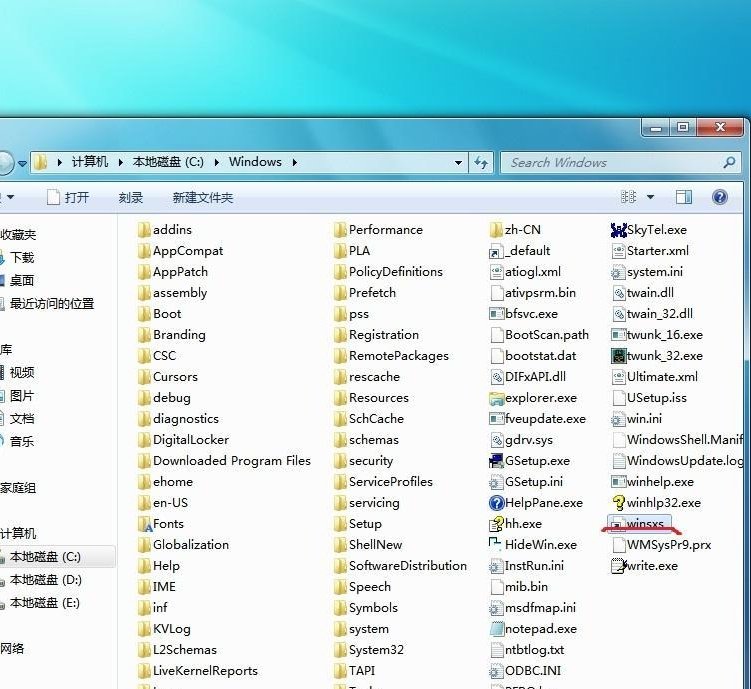Open the recent pages dropdown by back button
751x689 pixels.
point(22,164)
